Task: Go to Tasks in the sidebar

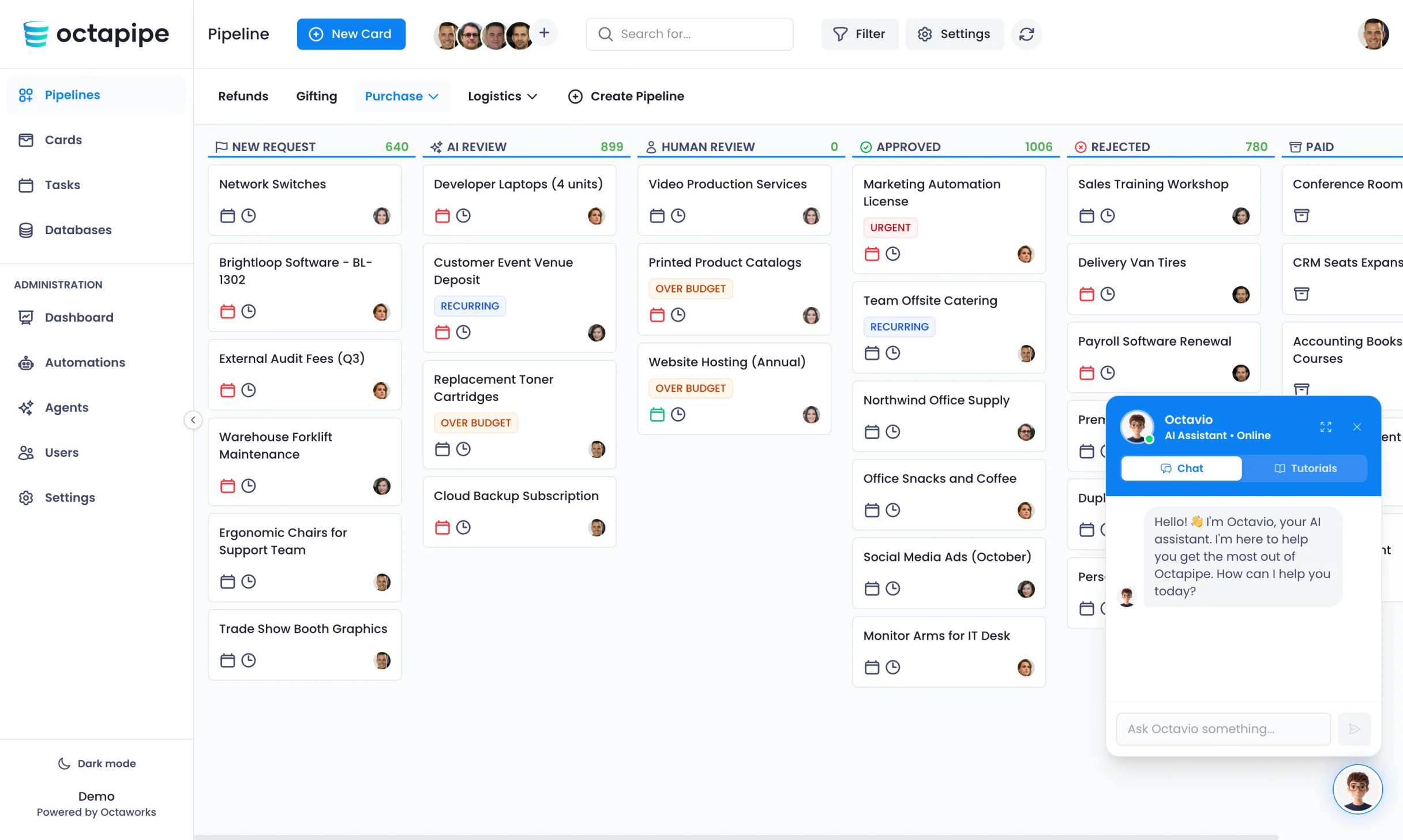Action: coord(96,185)
